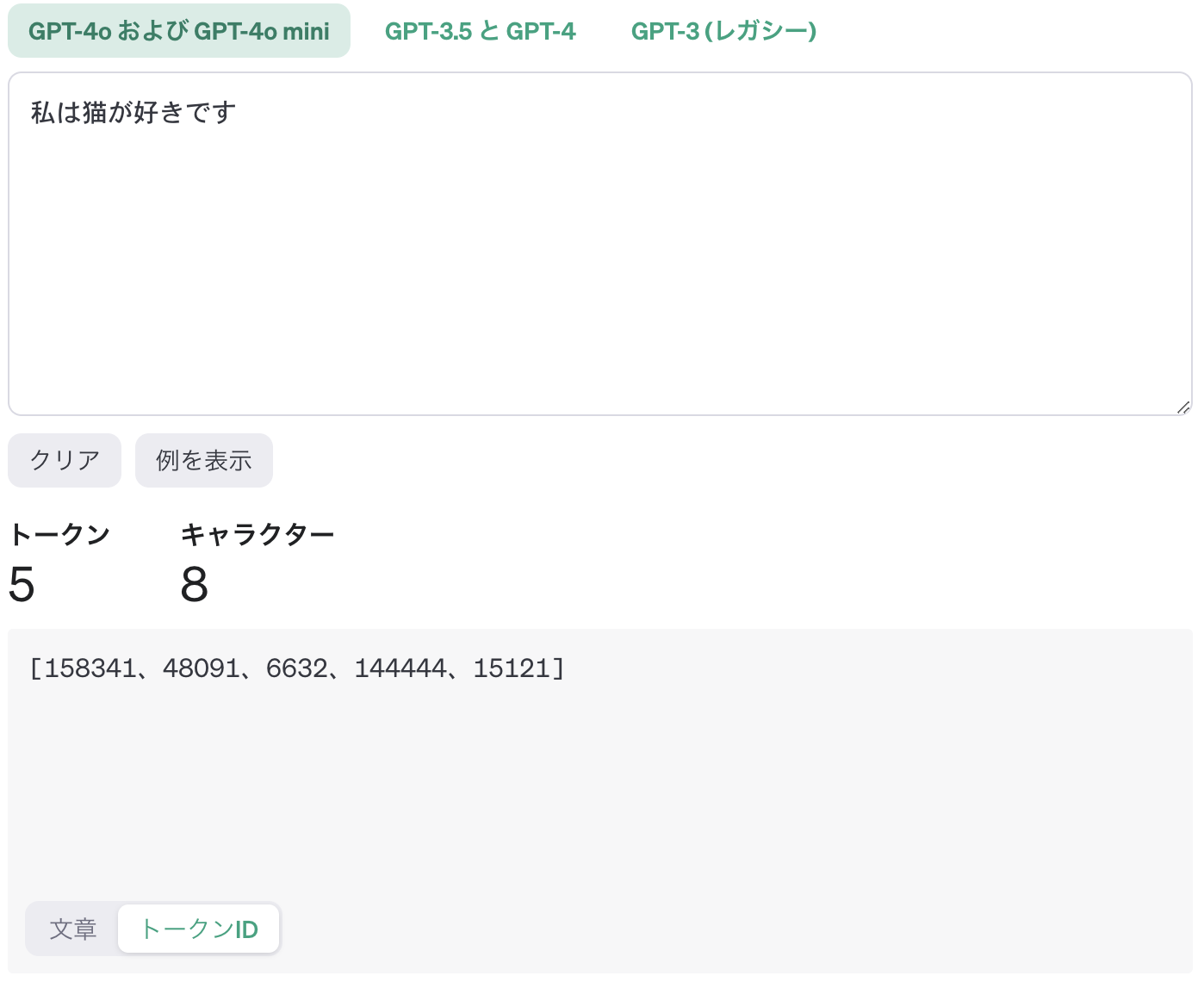This screenshot has height=982, width=1204.
Task: Open the GPT-3 (レガシー) tab
Action: coord(723,31)
